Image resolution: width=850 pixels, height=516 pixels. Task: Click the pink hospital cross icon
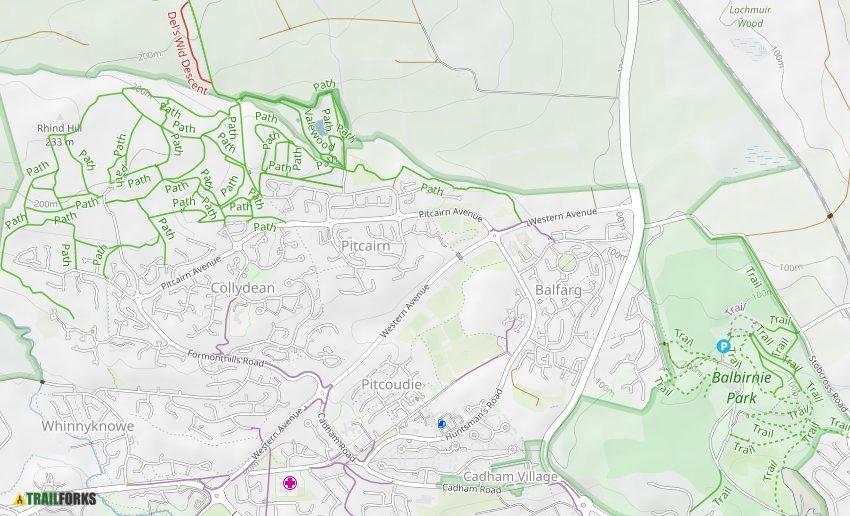290,482
